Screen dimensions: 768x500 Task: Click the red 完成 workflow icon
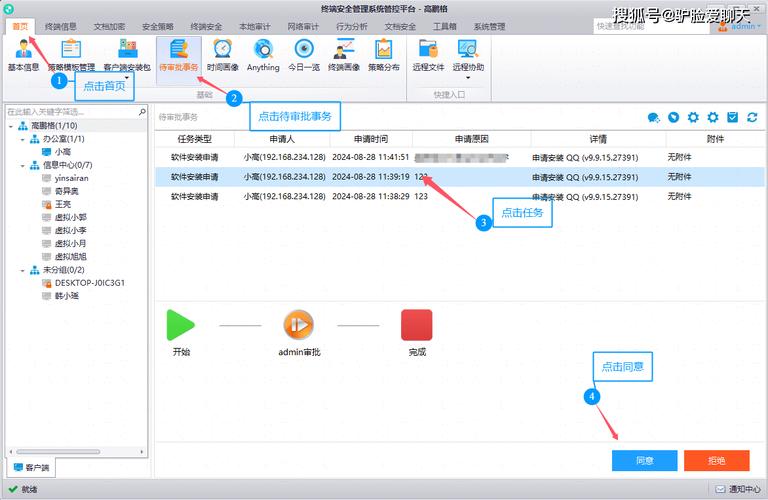pyautogui.click(x=416, y=325)
